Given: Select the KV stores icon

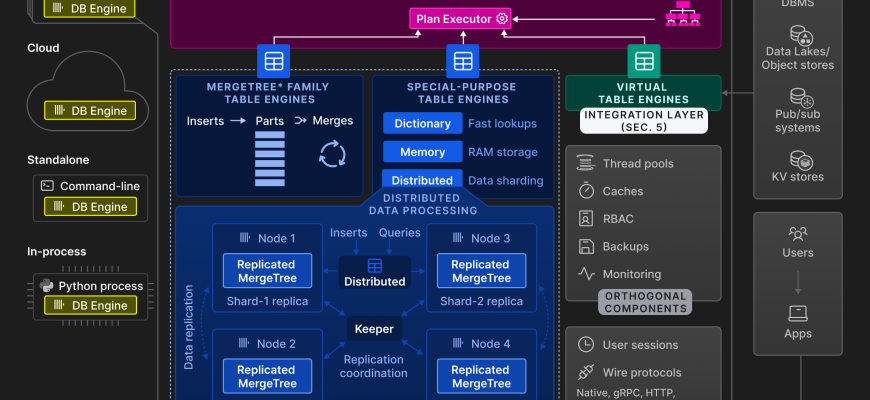Looking at the screenshot, I should [800, 159].
